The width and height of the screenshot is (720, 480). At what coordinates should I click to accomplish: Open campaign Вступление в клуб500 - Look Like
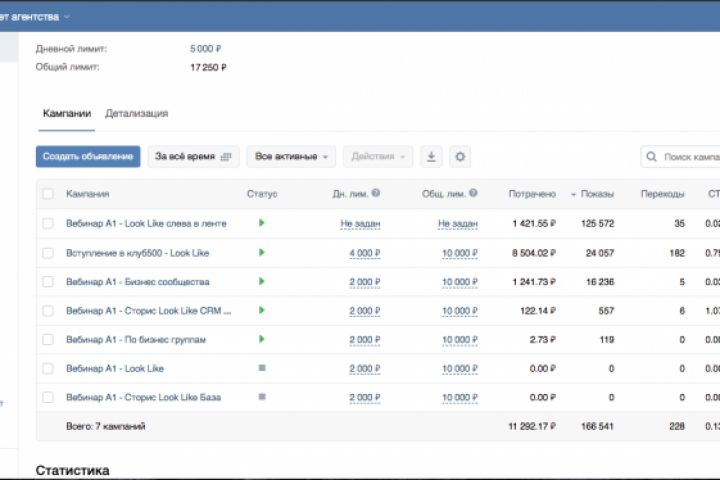click(137, 253)
